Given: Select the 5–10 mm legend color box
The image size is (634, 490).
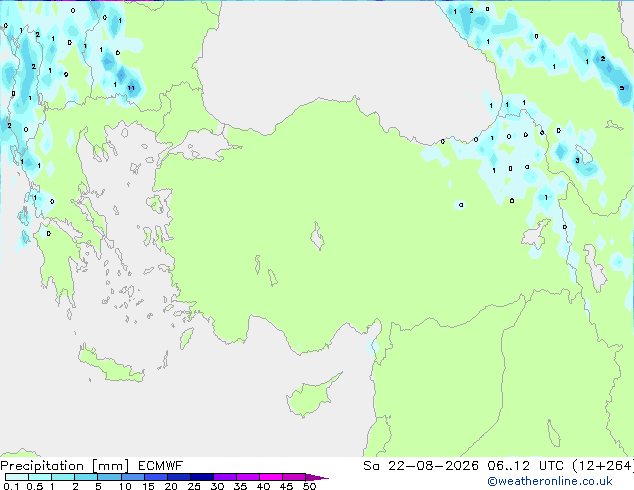Looking at the screenshot, I should (109, 477).
